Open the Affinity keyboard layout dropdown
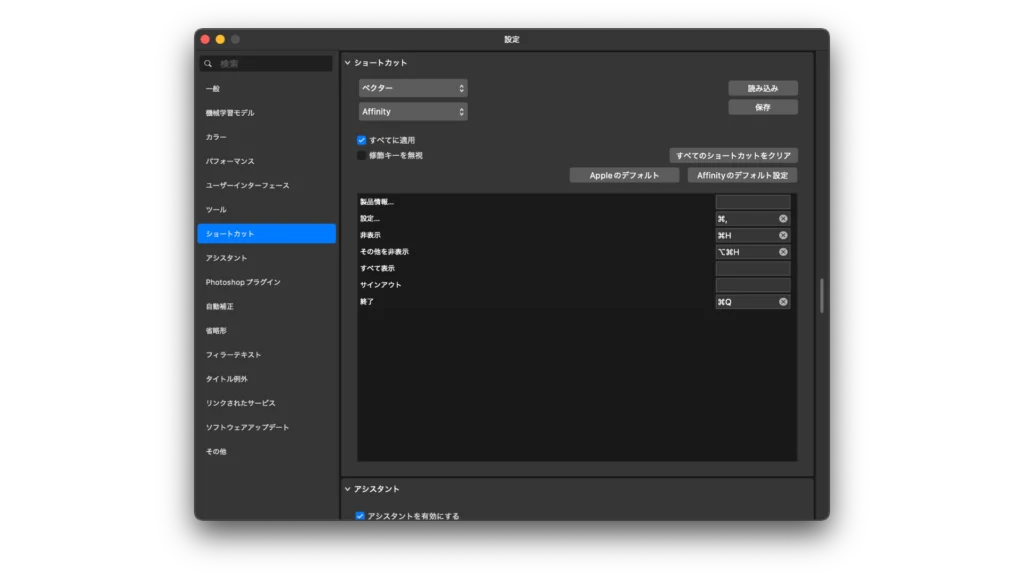 413,111
